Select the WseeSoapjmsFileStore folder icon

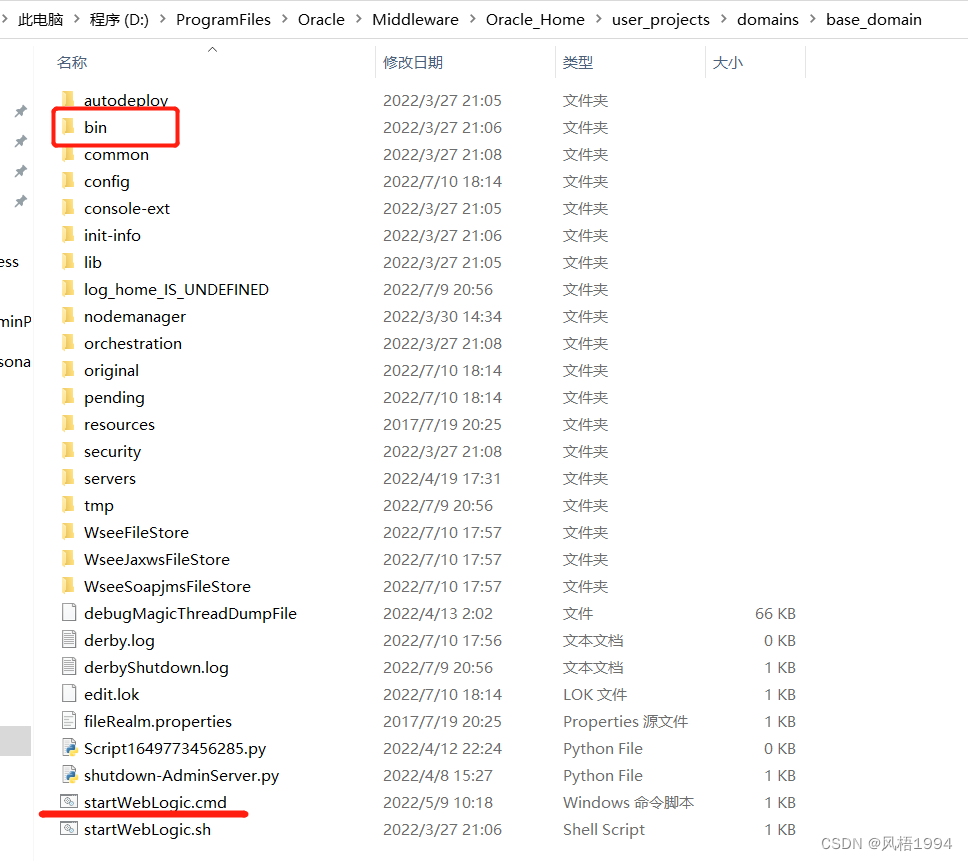[69, 586]
